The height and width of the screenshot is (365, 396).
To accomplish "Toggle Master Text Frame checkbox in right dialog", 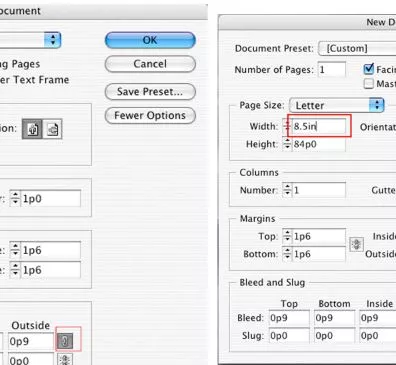I will (x=368, y=83).
